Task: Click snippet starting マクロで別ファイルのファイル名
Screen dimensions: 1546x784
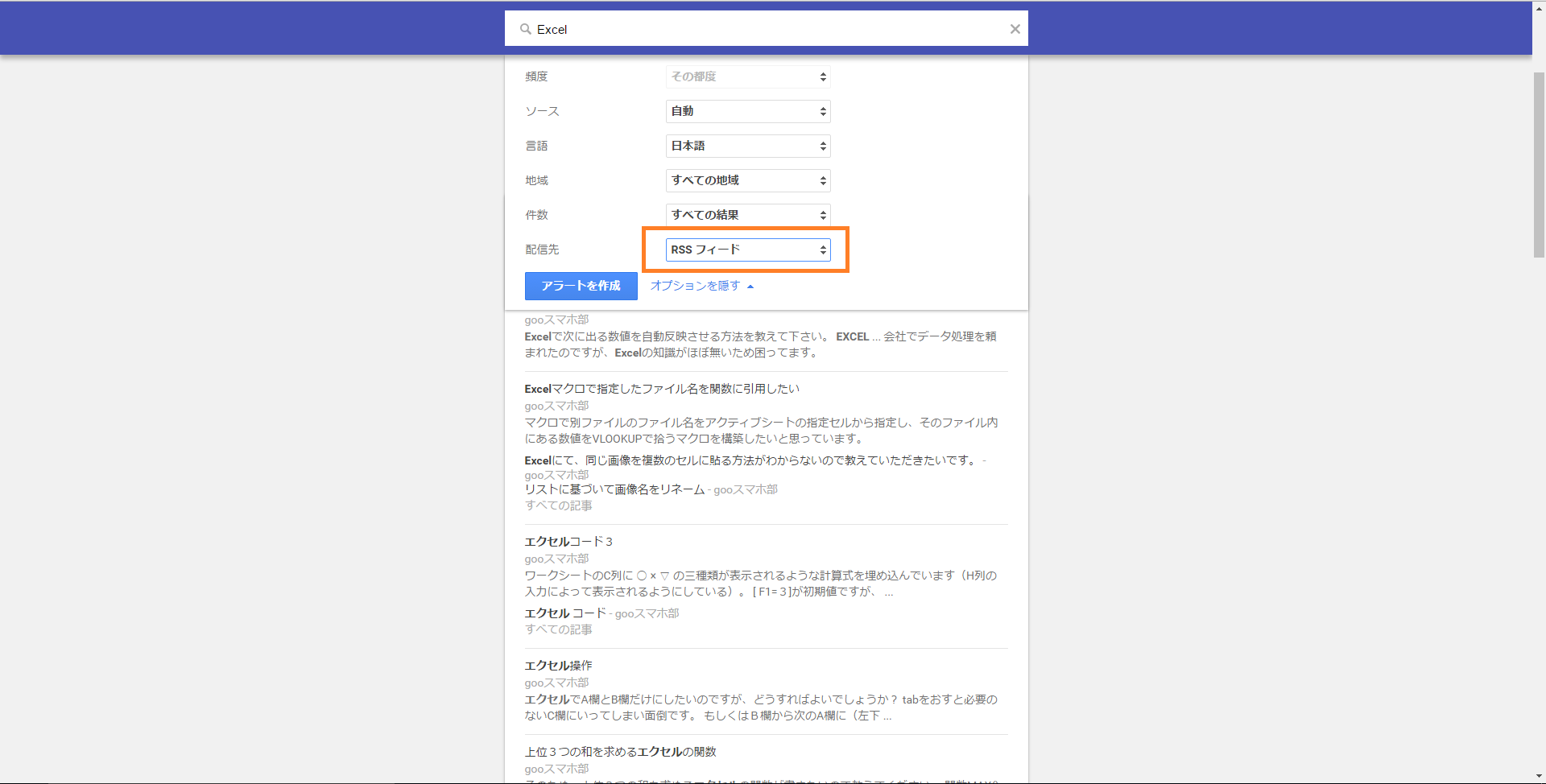Action: (761, 431)
